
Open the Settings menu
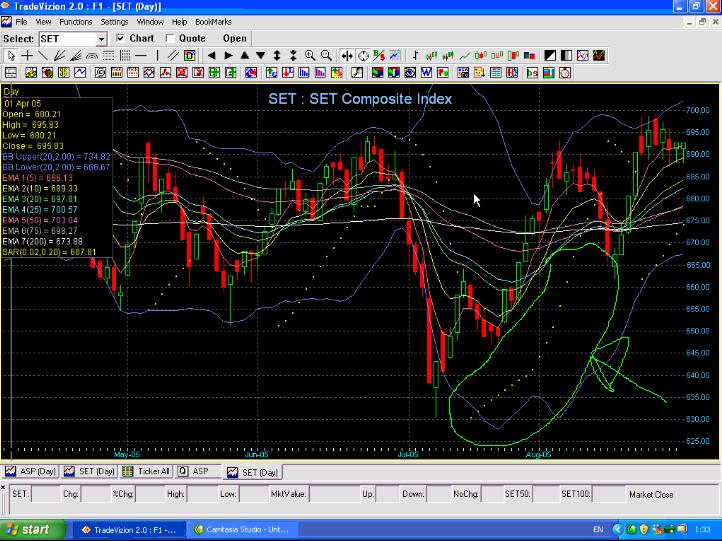coord(114,22)
